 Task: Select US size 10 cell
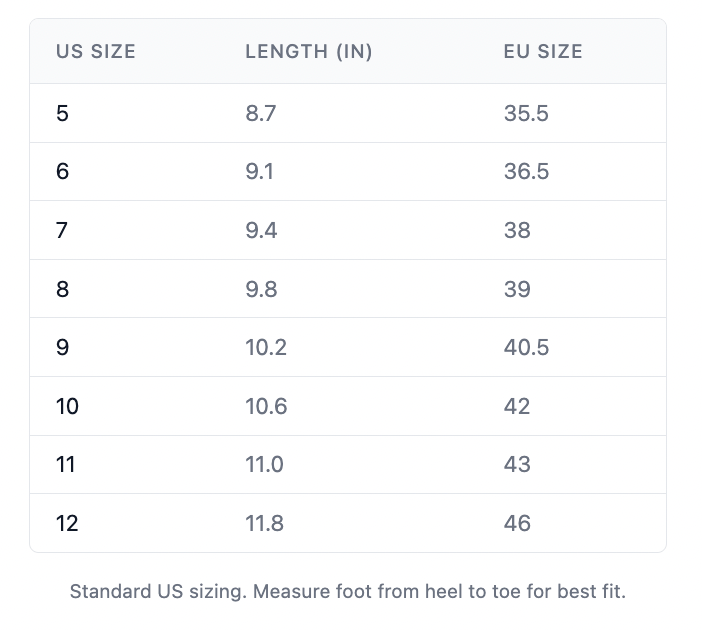[x=67, y=406]
